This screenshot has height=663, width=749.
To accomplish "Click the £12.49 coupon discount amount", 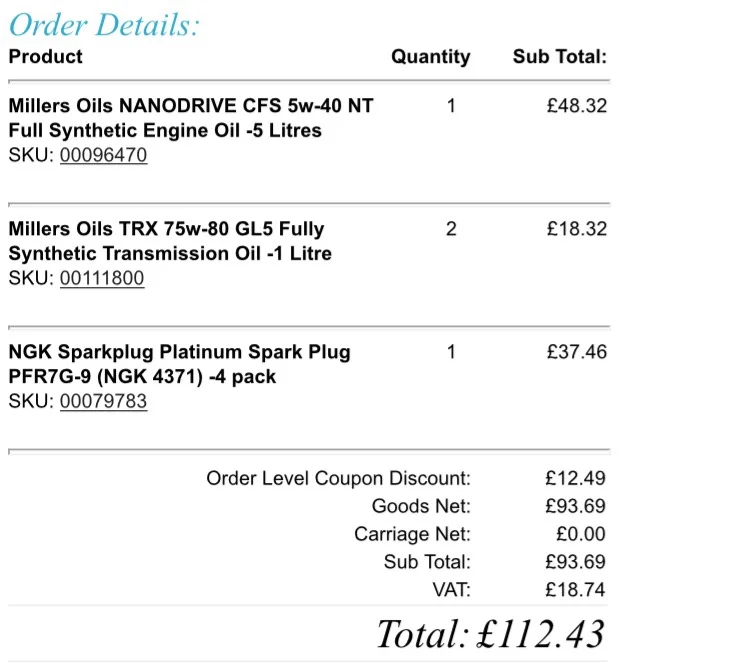I will click(x=575, y=478).
